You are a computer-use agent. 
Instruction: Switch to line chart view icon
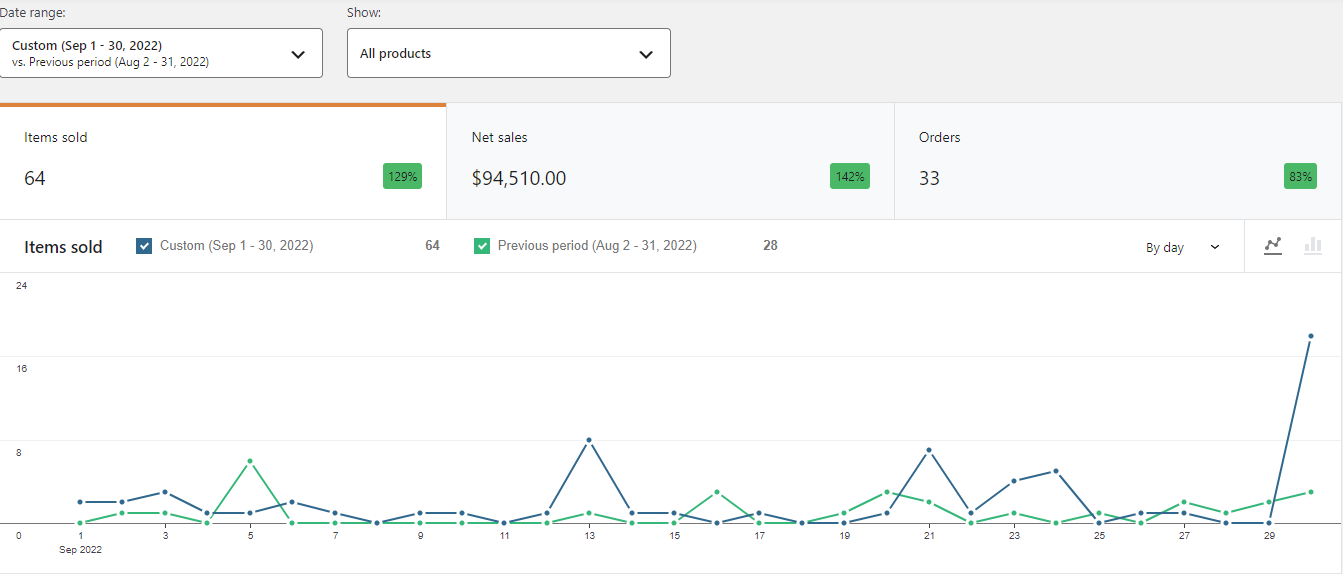(1273, 246)
